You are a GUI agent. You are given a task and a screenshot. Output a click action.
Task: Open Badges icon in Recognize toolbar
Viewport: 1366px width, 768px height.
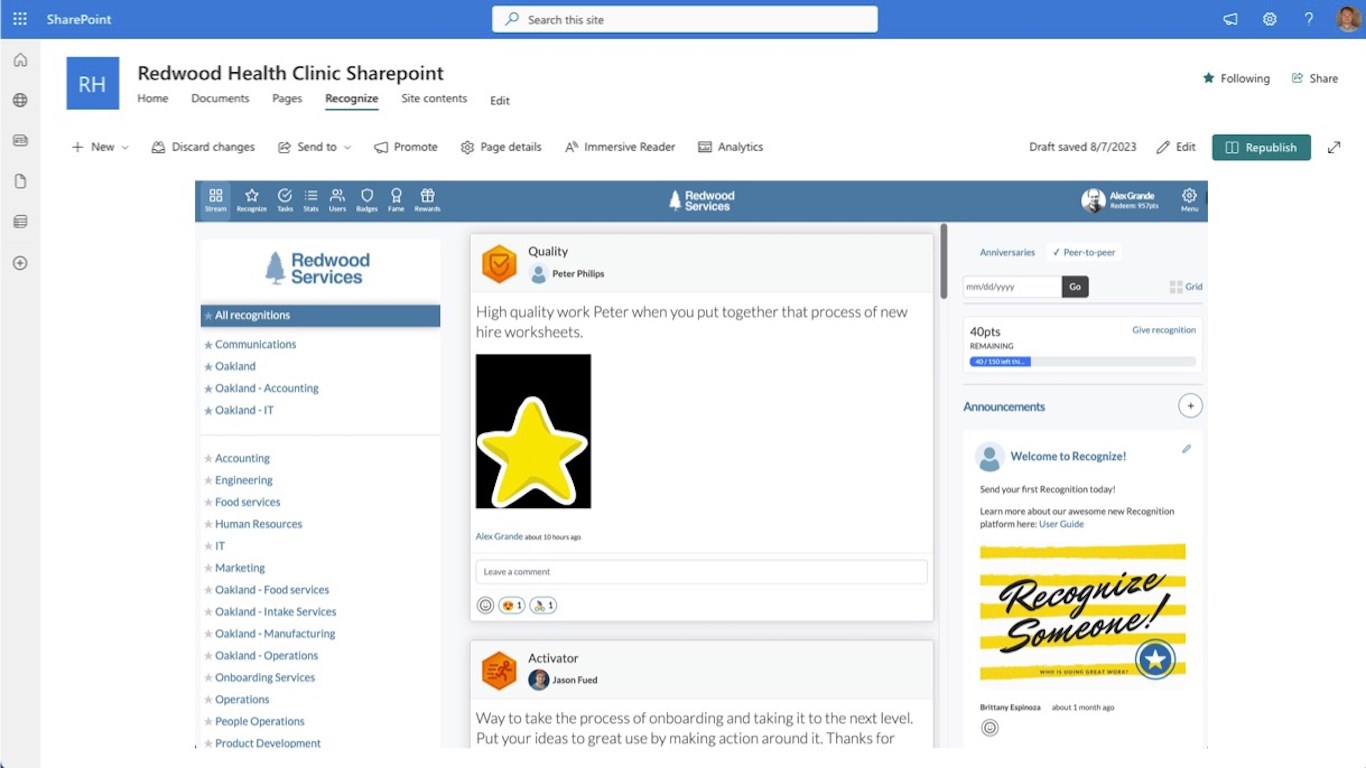point(367,200)
